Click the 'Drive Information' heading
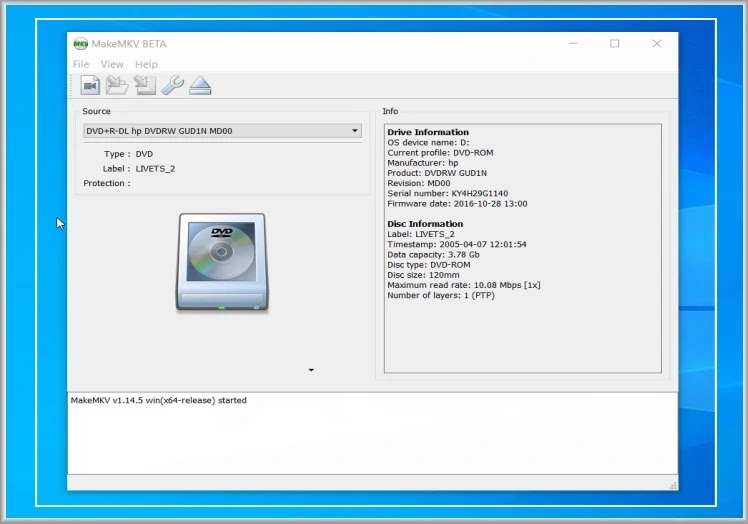Screen dimensions: 748x524 pos(428,132)
